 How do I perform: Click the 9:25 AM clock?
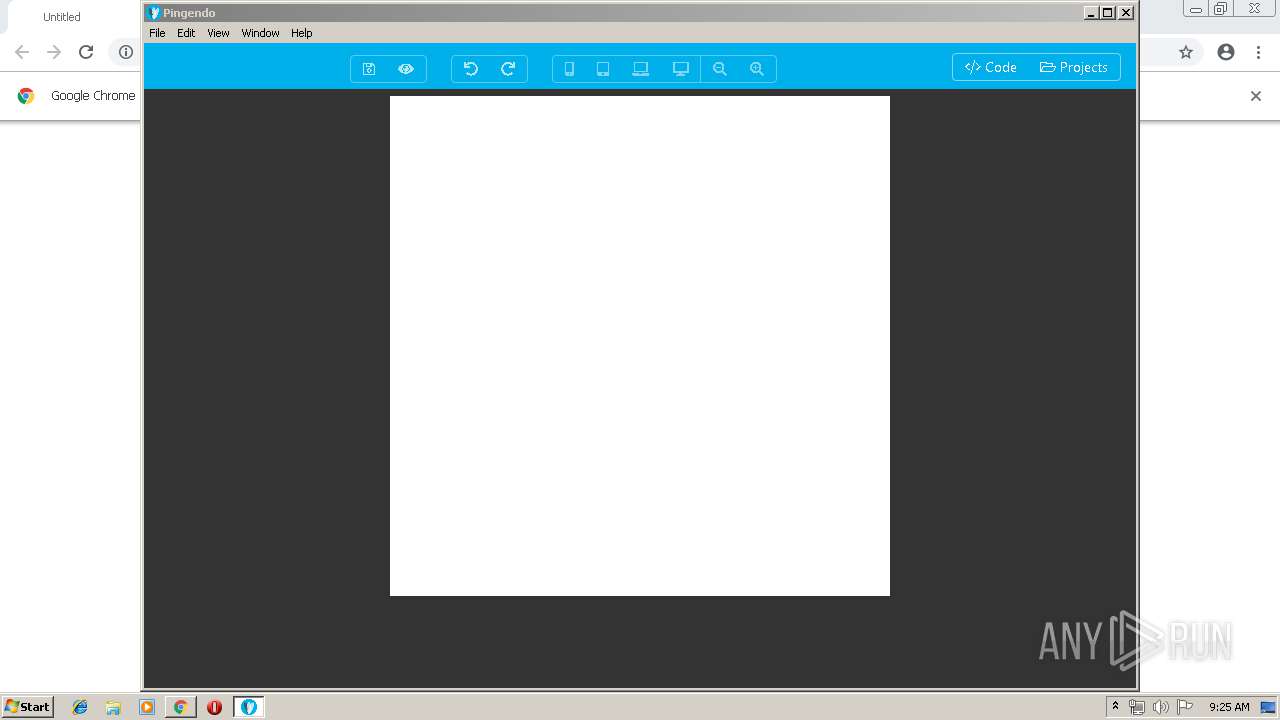tap(1229, 707)
